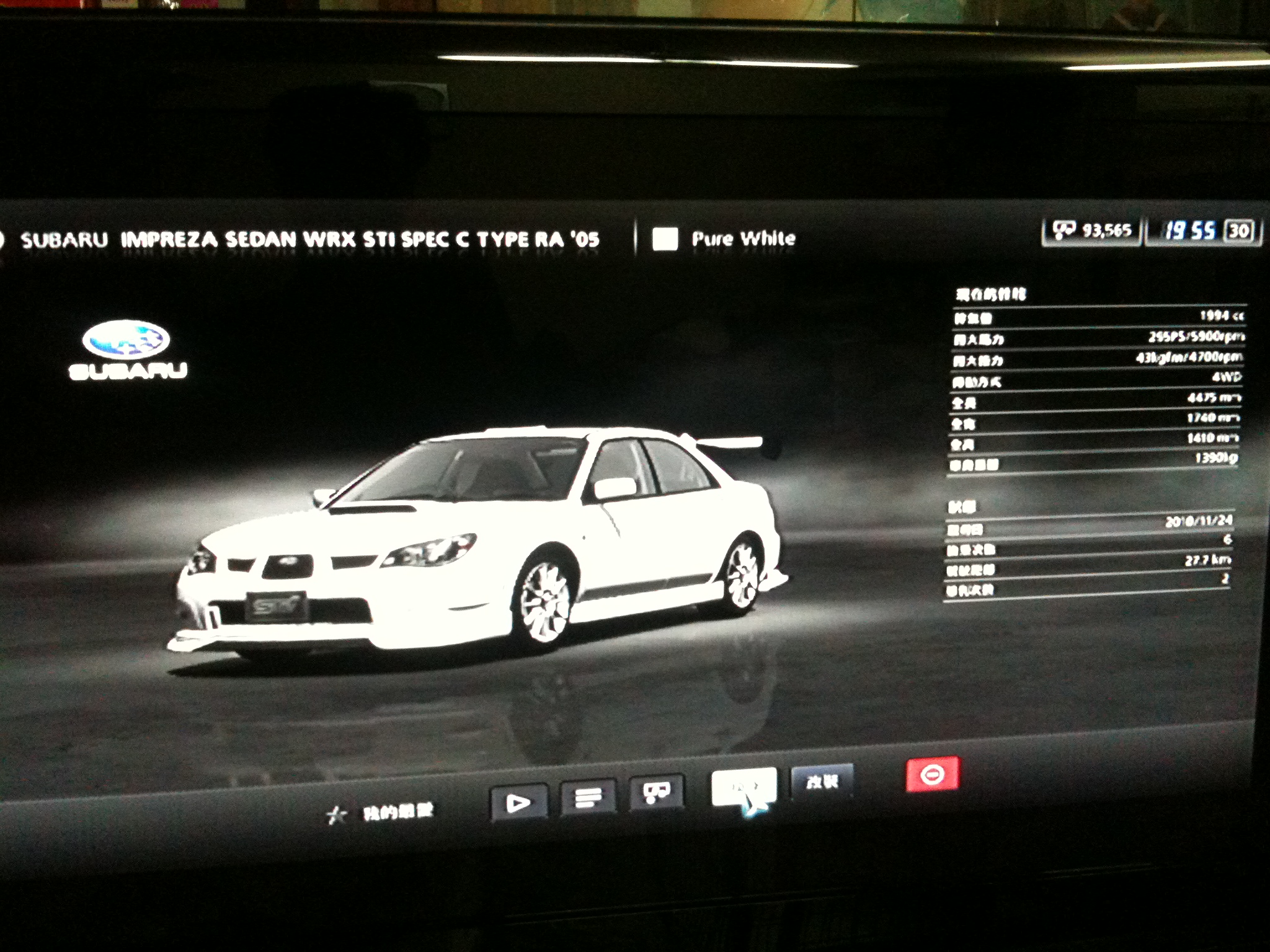Image resolution: width=1270 pixels, height=952 pixels.
Task: Click the favorite star icon
Action: click(336, 816)
